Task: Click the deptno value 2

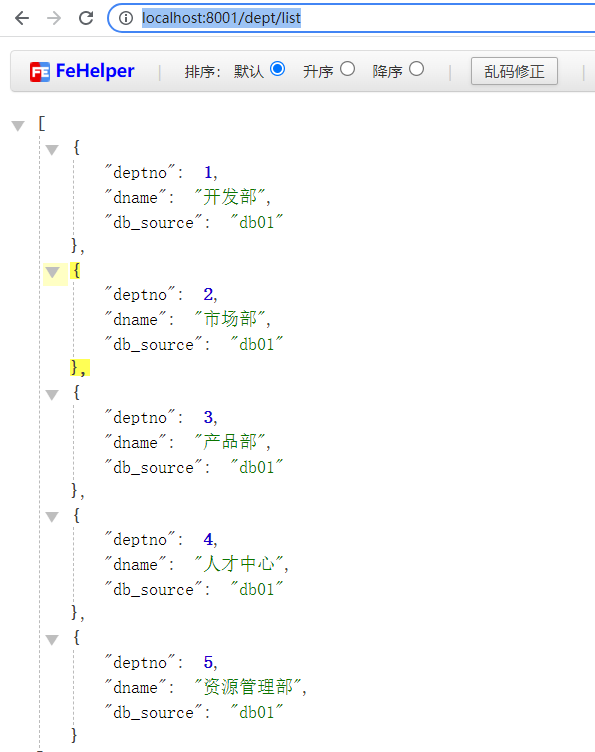Action: (208, 294)
